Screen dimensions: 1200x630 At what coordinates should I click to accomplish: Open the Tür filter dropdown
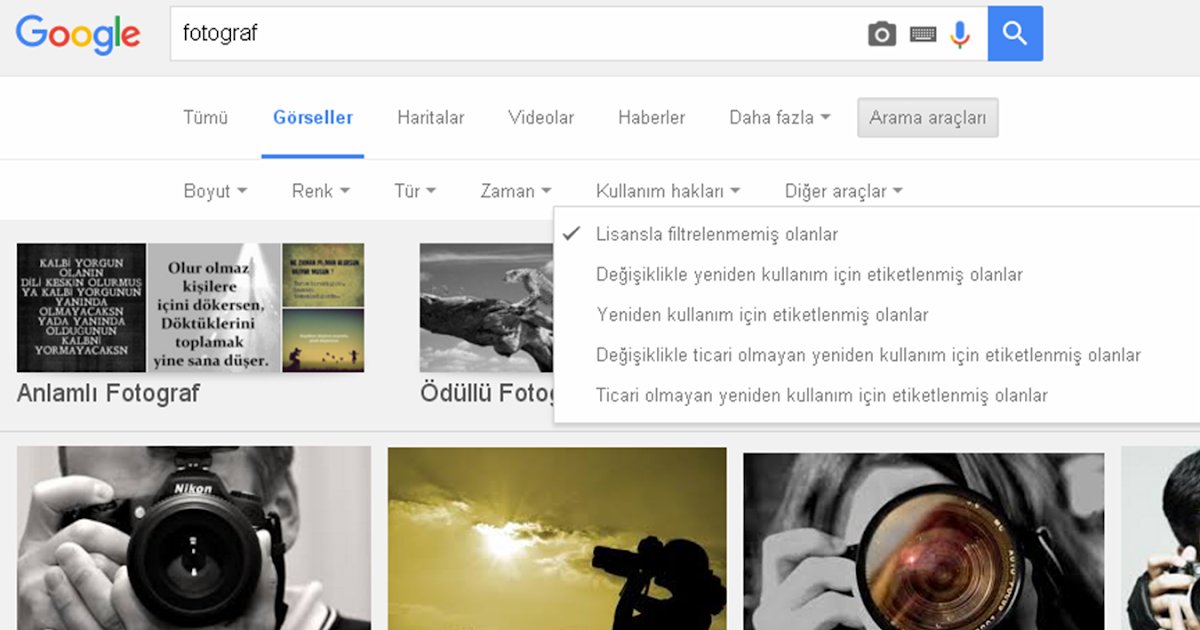point(413,190)
